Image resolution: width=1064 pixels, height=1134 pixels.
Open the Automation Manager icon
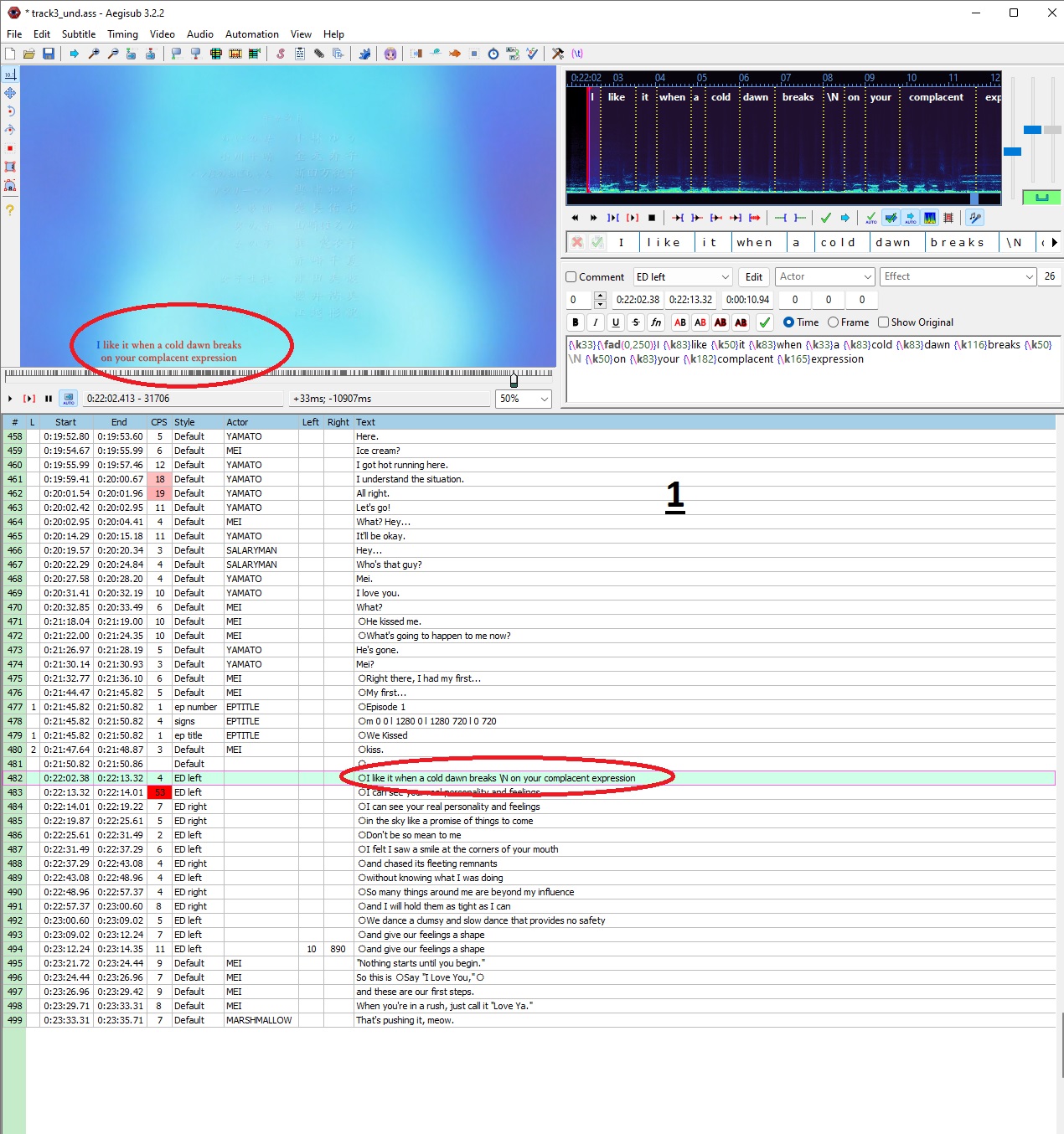364,54
